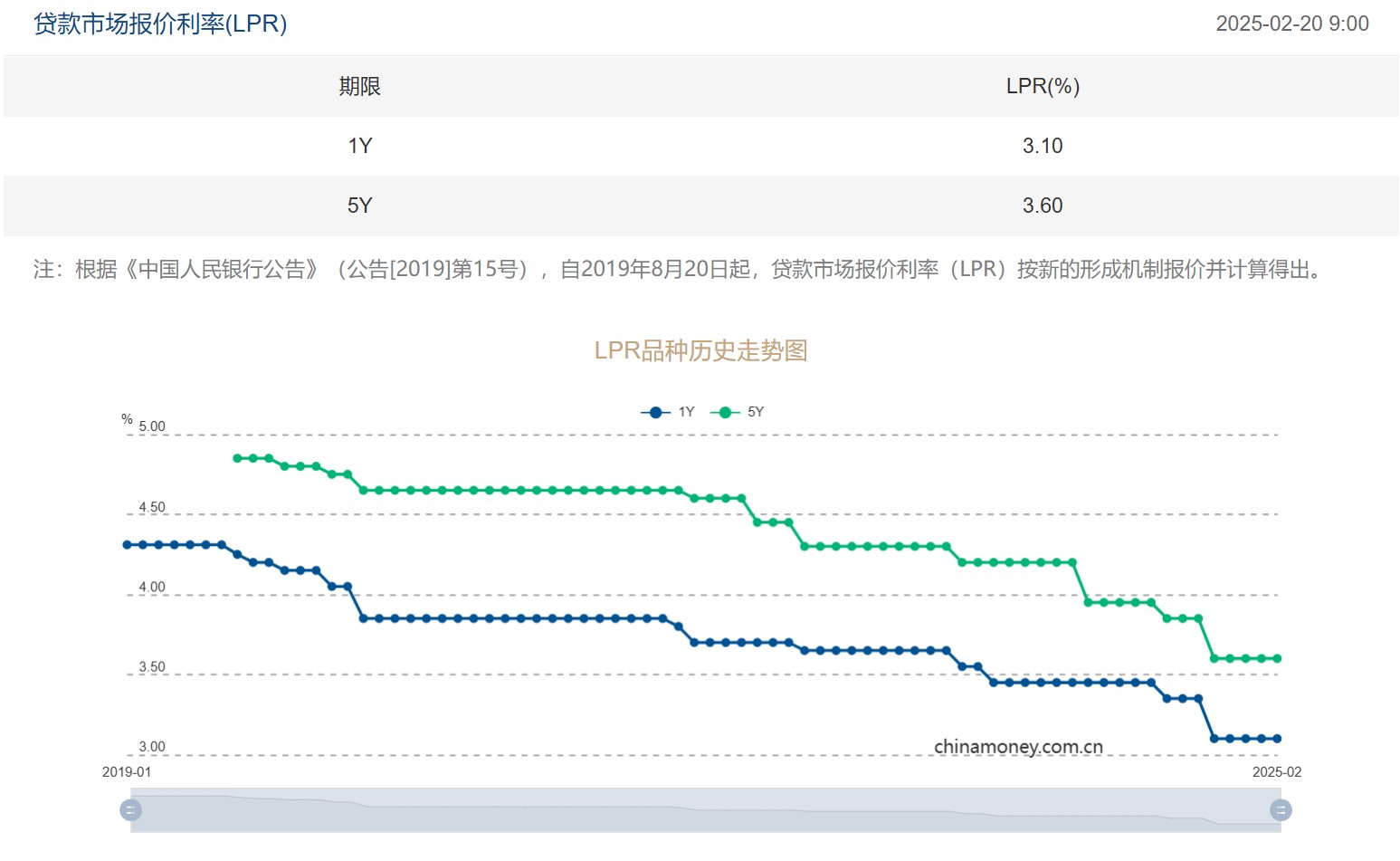Select the 1Y term cell in table
Viewport: 1400px width, 861px height.
359,146
